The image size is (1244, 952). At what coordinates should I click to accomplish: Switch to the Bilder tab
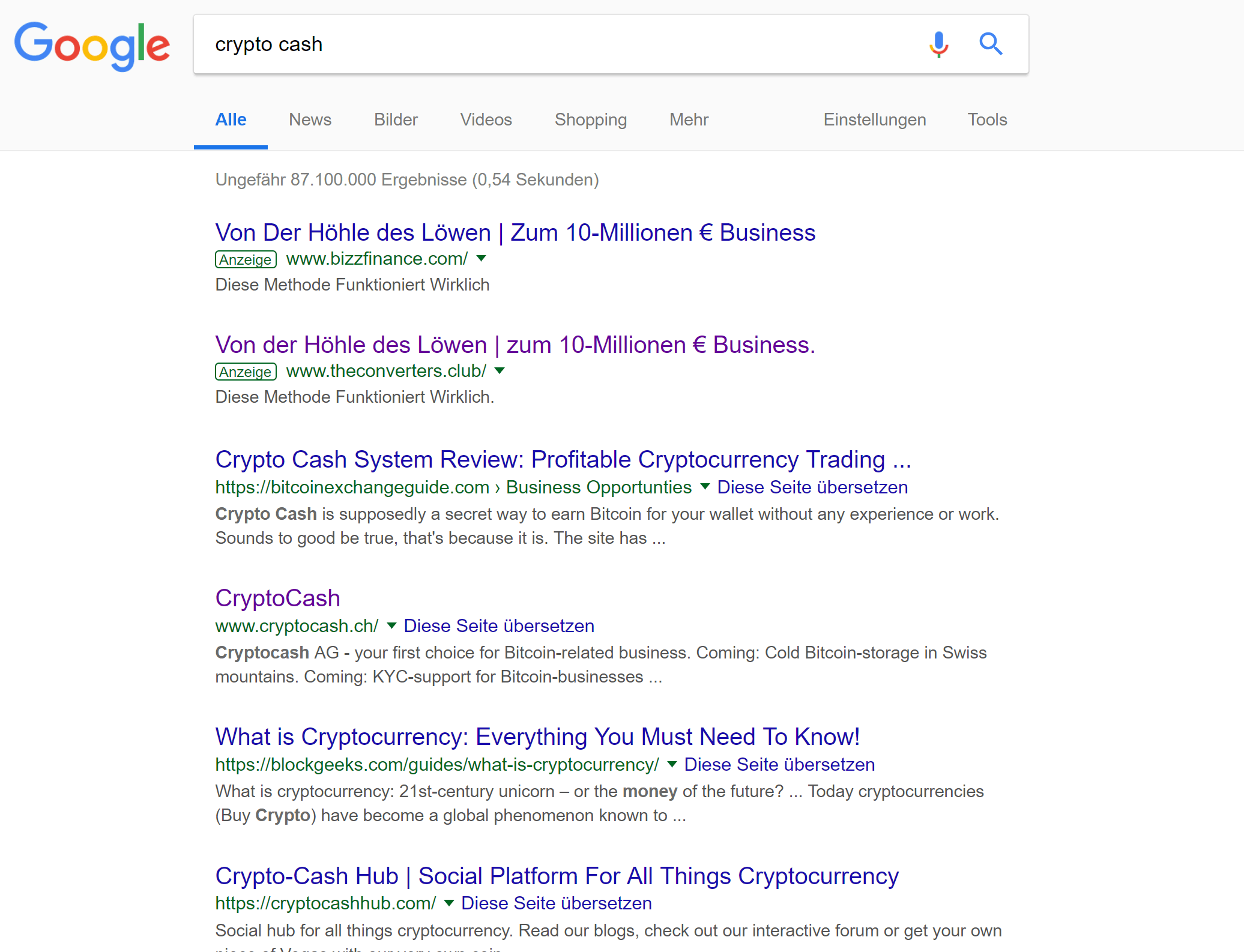click(396, 119)
